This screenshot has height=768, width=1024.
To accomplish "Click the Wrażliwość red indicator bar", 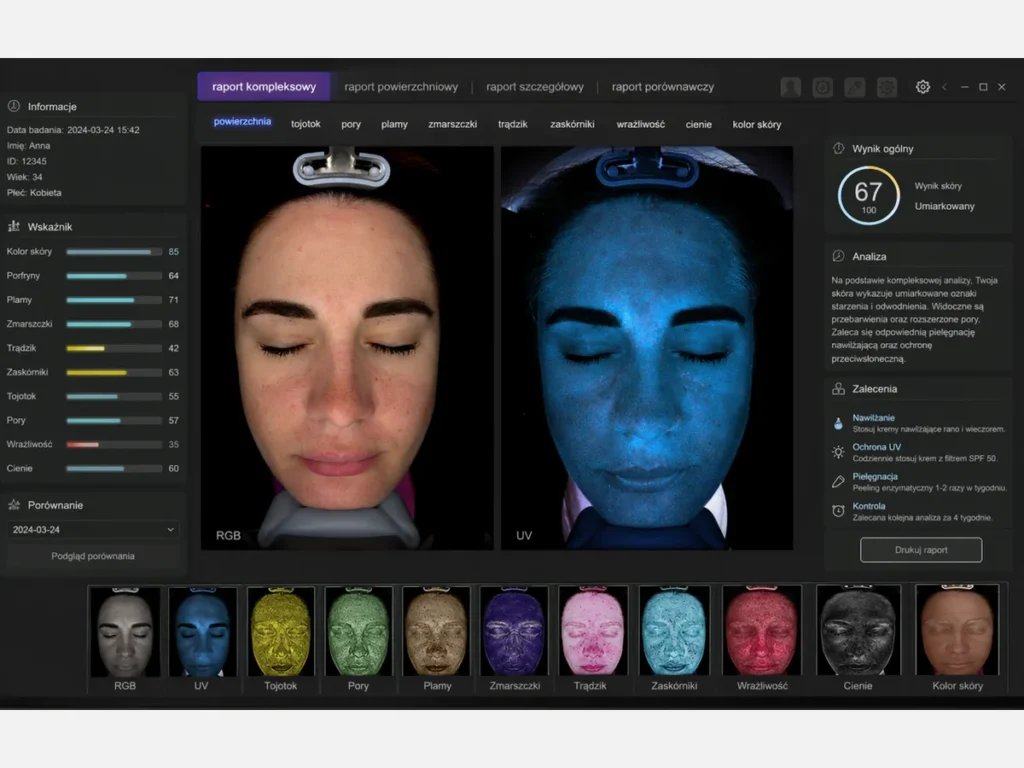I will [114, 445].
